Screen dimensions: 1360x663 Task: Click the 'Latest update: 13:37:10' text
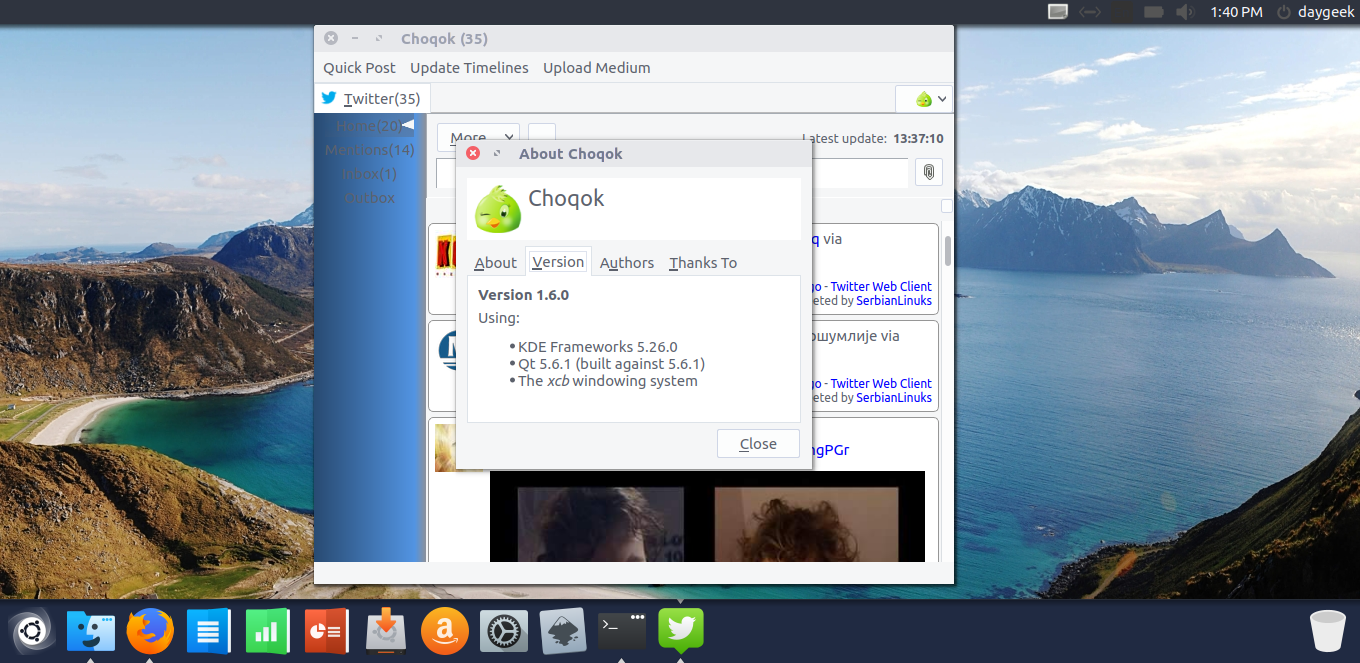873,139
